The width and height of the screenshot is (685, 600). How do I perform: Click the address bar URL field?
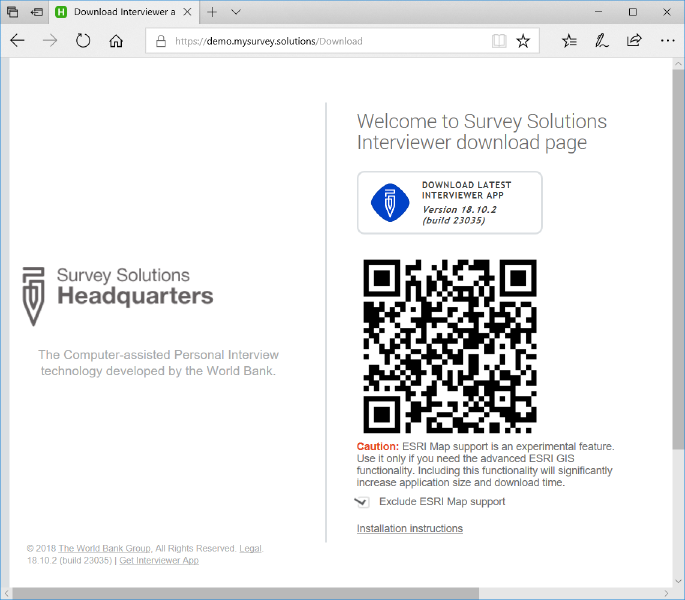click(320, 41)
